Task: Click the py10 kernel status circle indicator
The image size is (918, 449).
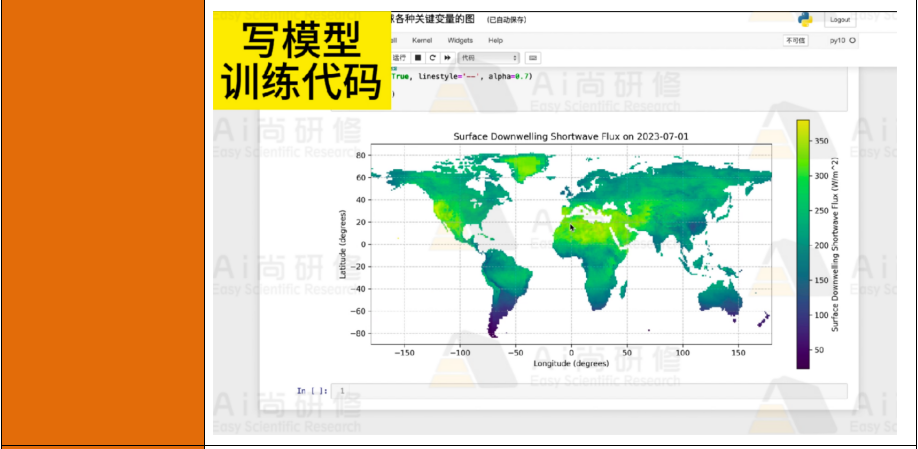Action: (852, 40)
